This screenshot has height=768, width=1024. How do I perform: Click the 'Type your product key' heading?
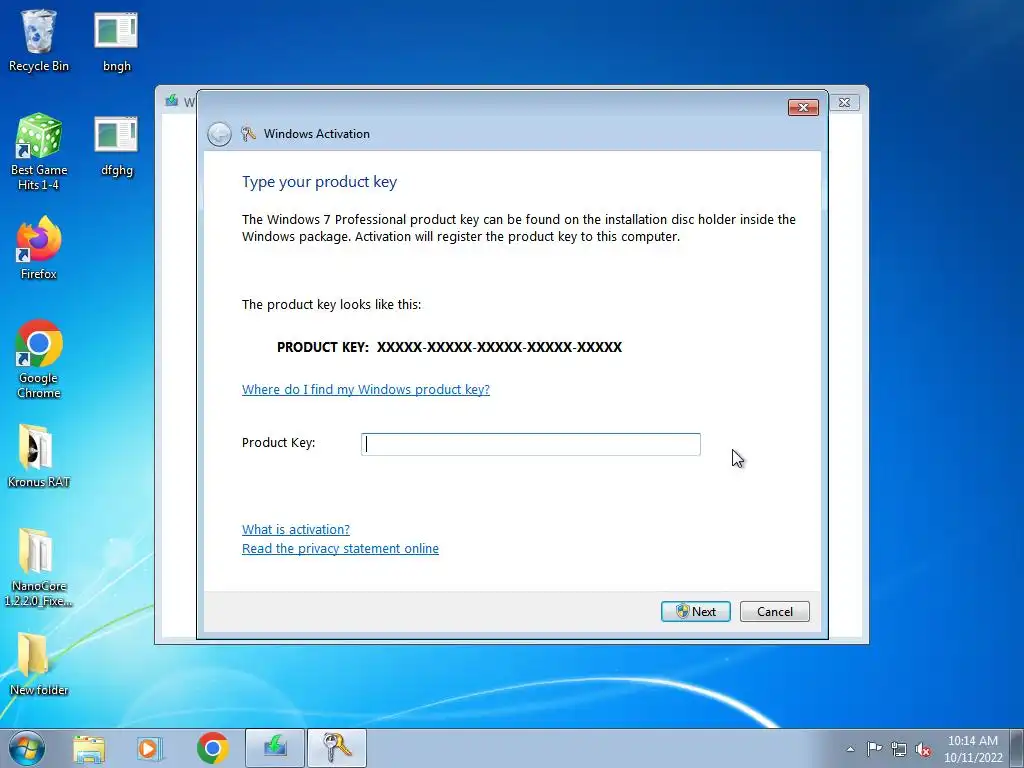coord(319,182)
